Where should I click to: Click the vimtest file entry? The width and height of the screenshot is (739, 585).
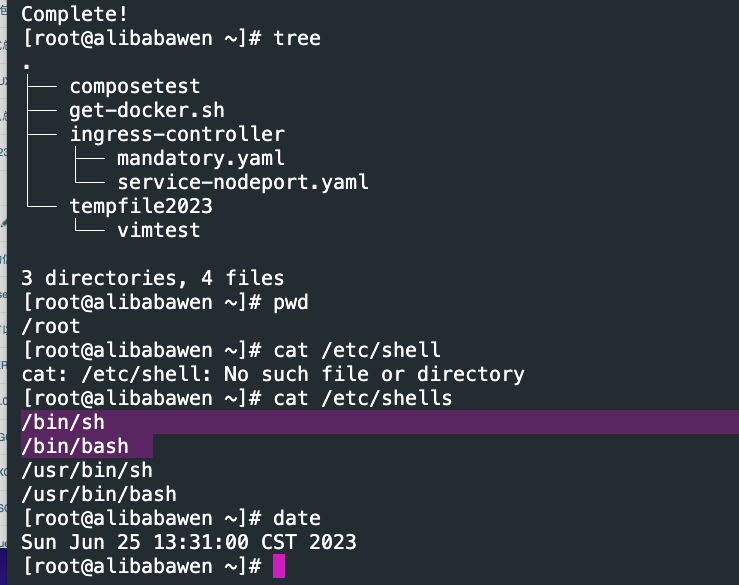pyautogui.click(x=159, y=230)
